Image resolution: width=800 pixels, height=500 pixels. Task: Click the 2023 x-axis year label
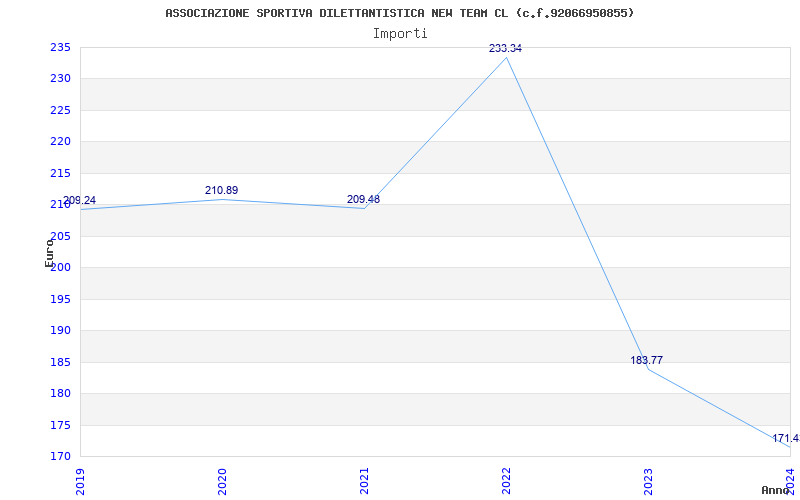(x=647, y=481)
